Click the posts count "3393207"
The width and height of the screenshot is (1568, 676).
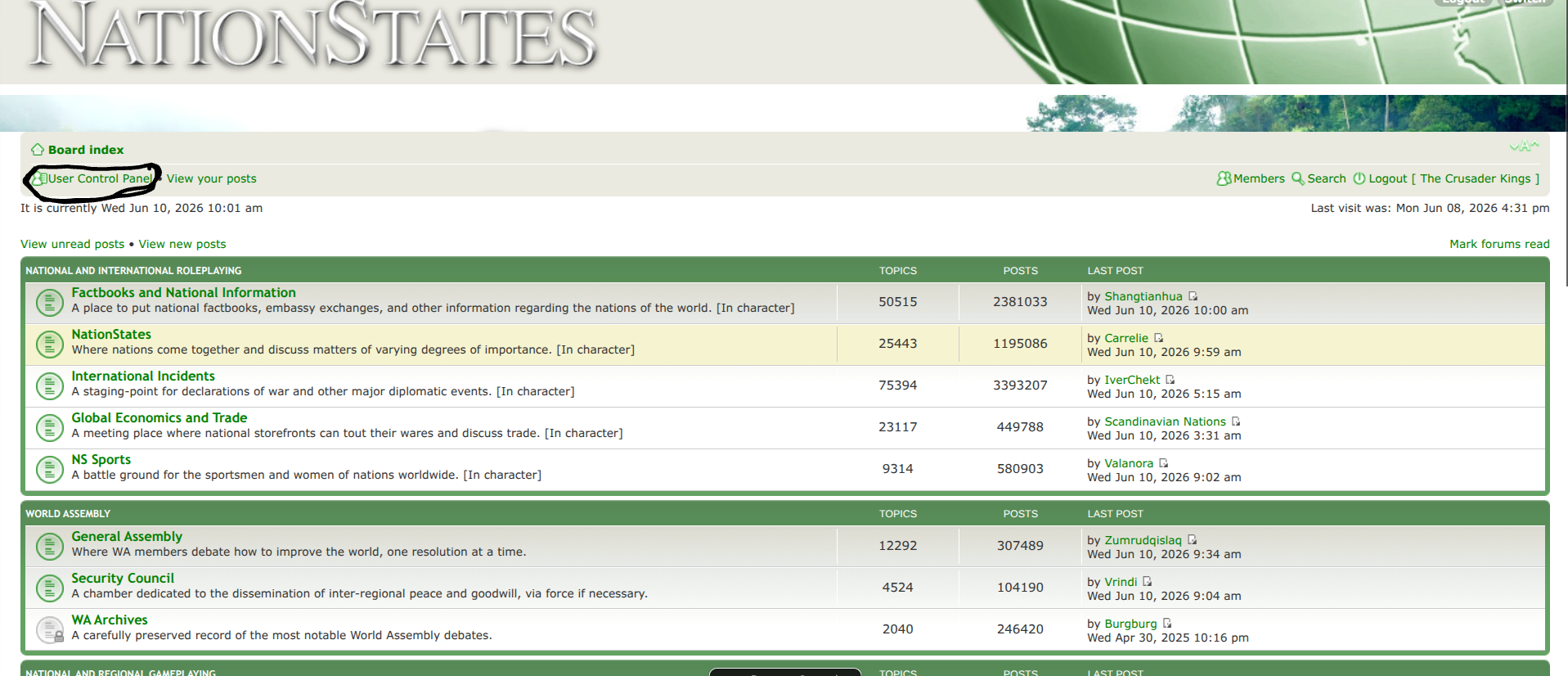[x=1020, y=385]
